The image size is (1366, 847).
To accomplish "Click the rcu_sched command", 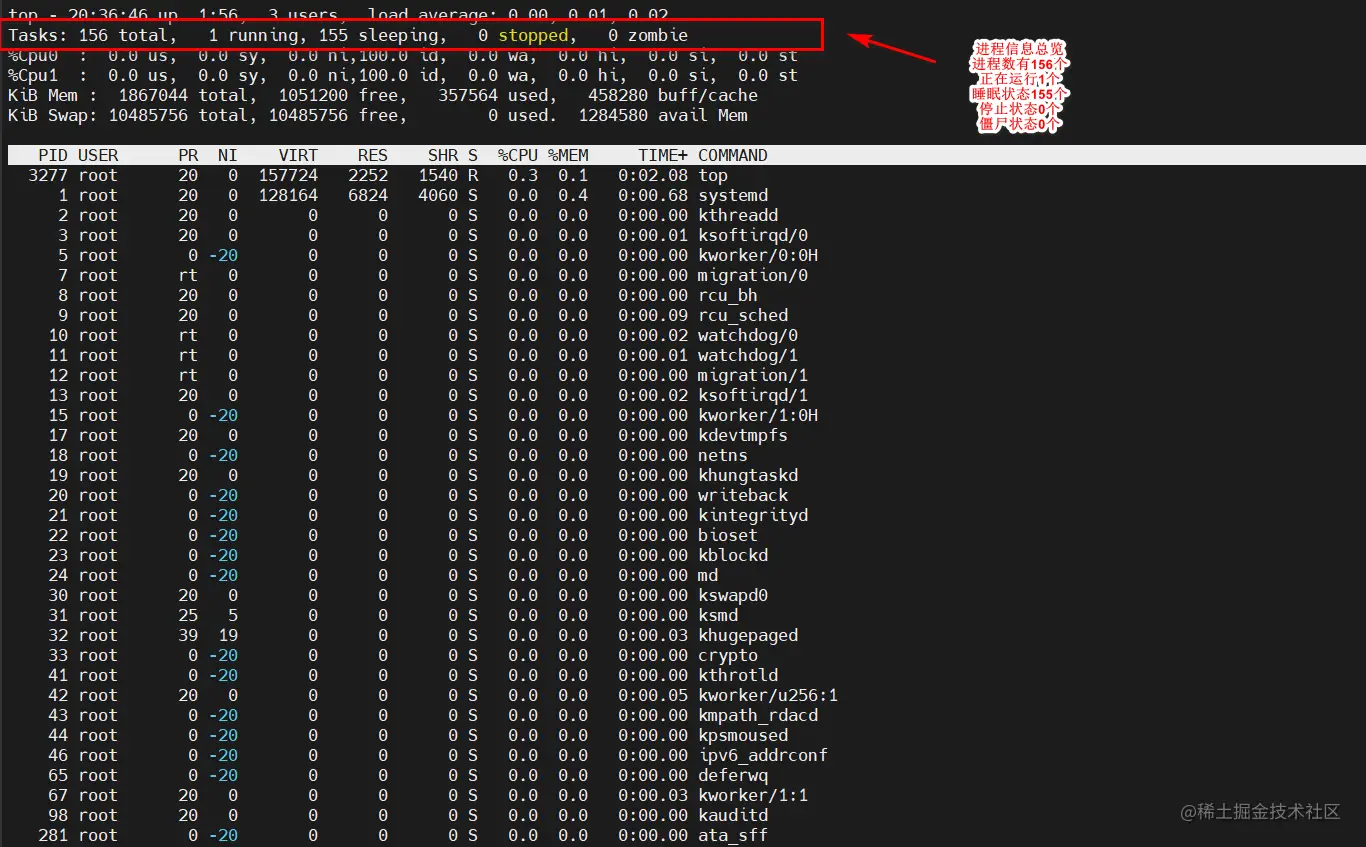I will pyautogui.click(x=743, y=315).
